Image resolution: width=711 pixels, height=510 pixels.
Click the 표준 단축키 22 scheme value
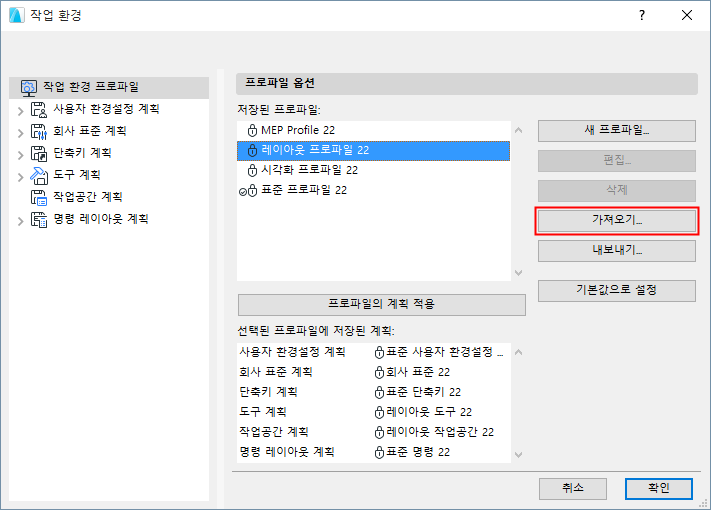423,393
